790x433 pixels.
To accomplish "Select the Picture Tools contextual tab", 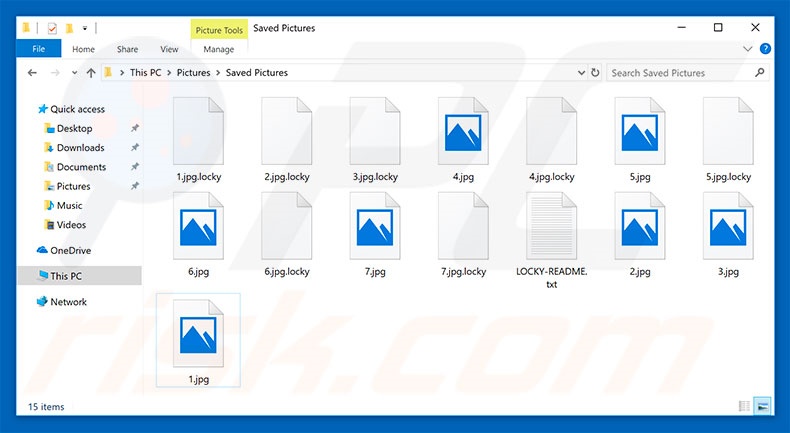I will pyautogui.click(x=219, y=30).
